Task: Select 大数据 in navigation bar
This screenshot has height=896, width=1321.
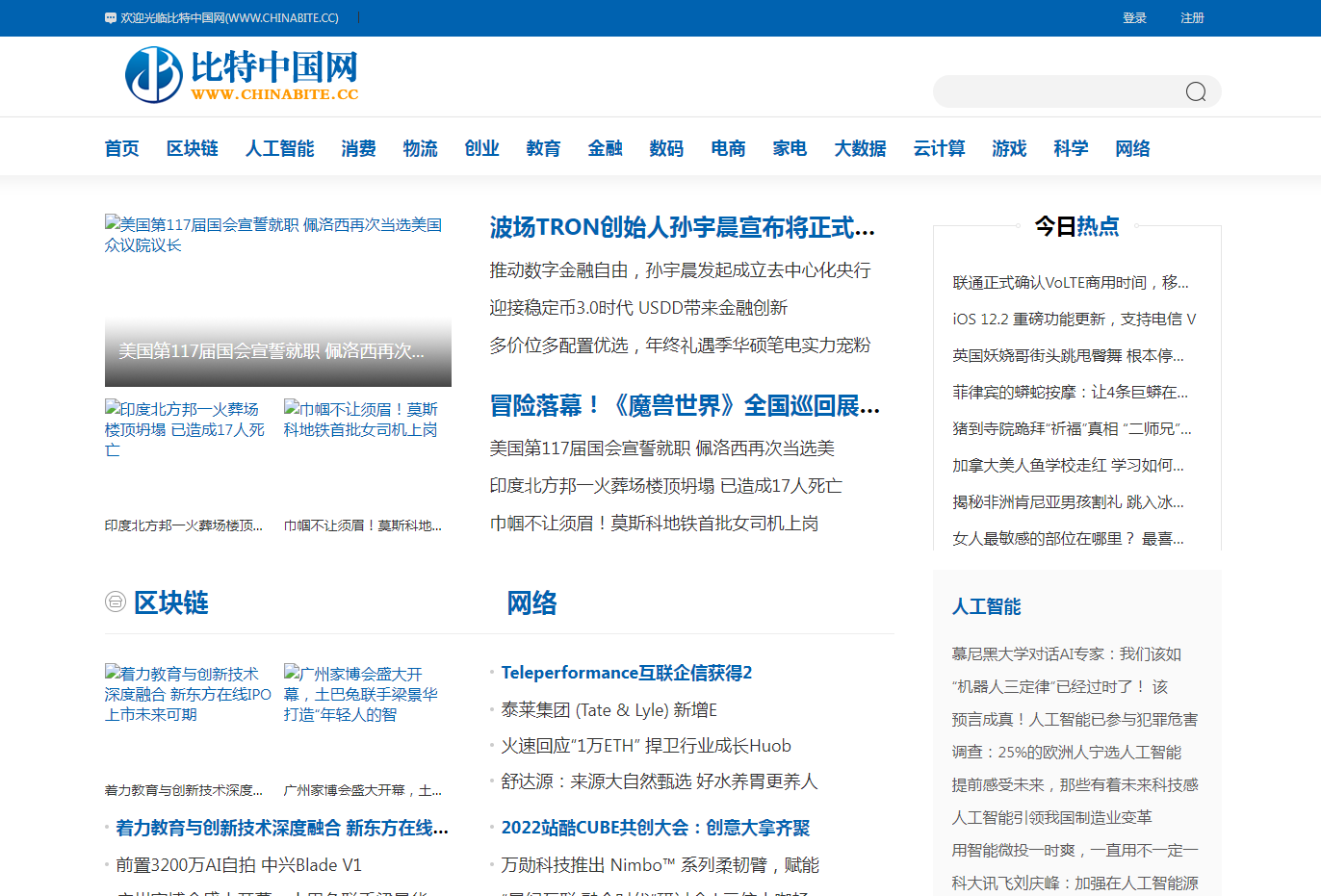Action: tap(861, 148)
